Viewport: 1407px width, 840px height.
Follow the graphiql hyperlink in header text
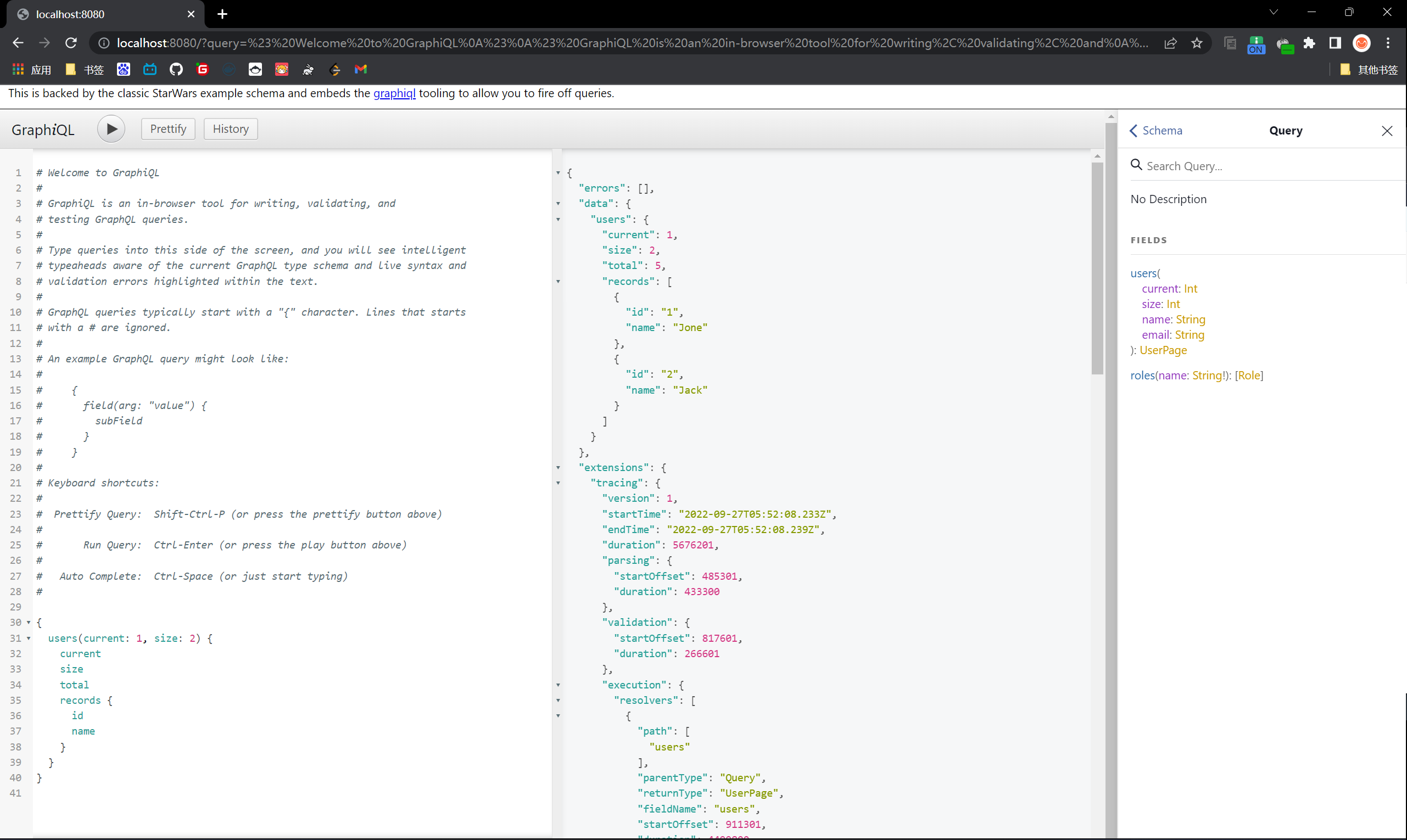click(x=394, y=93)
